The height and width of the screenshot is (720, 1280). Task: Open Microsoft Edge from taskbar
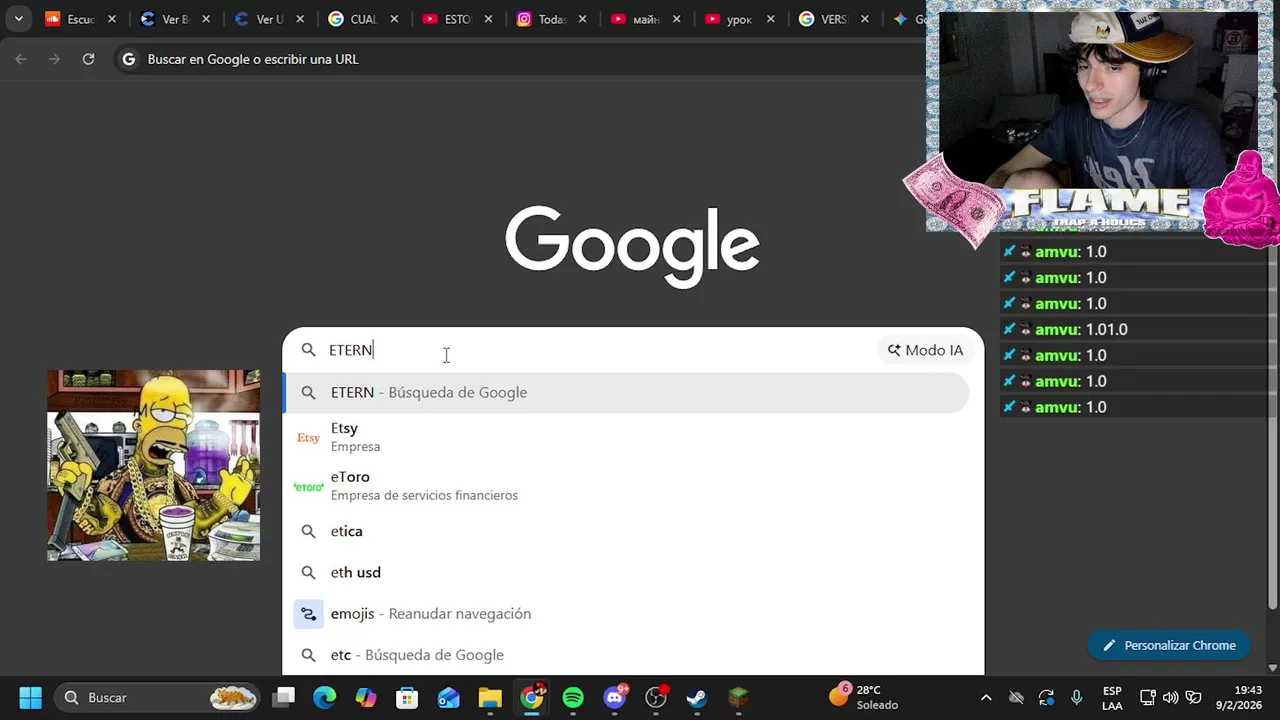pos(325,697)
